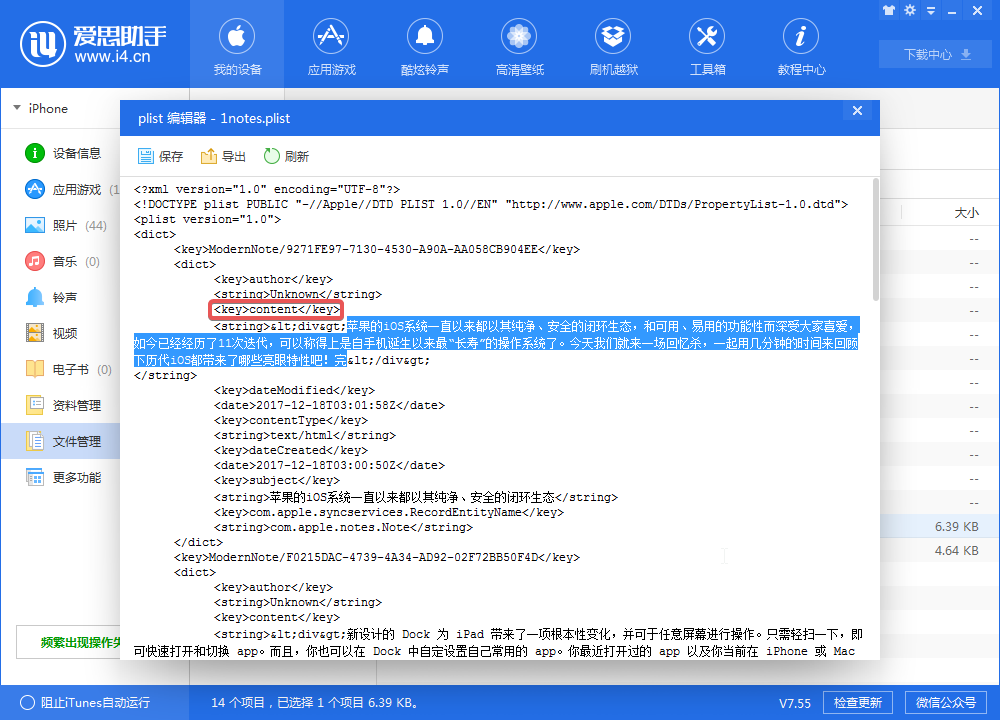Screen dimensions: 1000x720
Task: Open the 下载中心 download center
Action: 935,54
